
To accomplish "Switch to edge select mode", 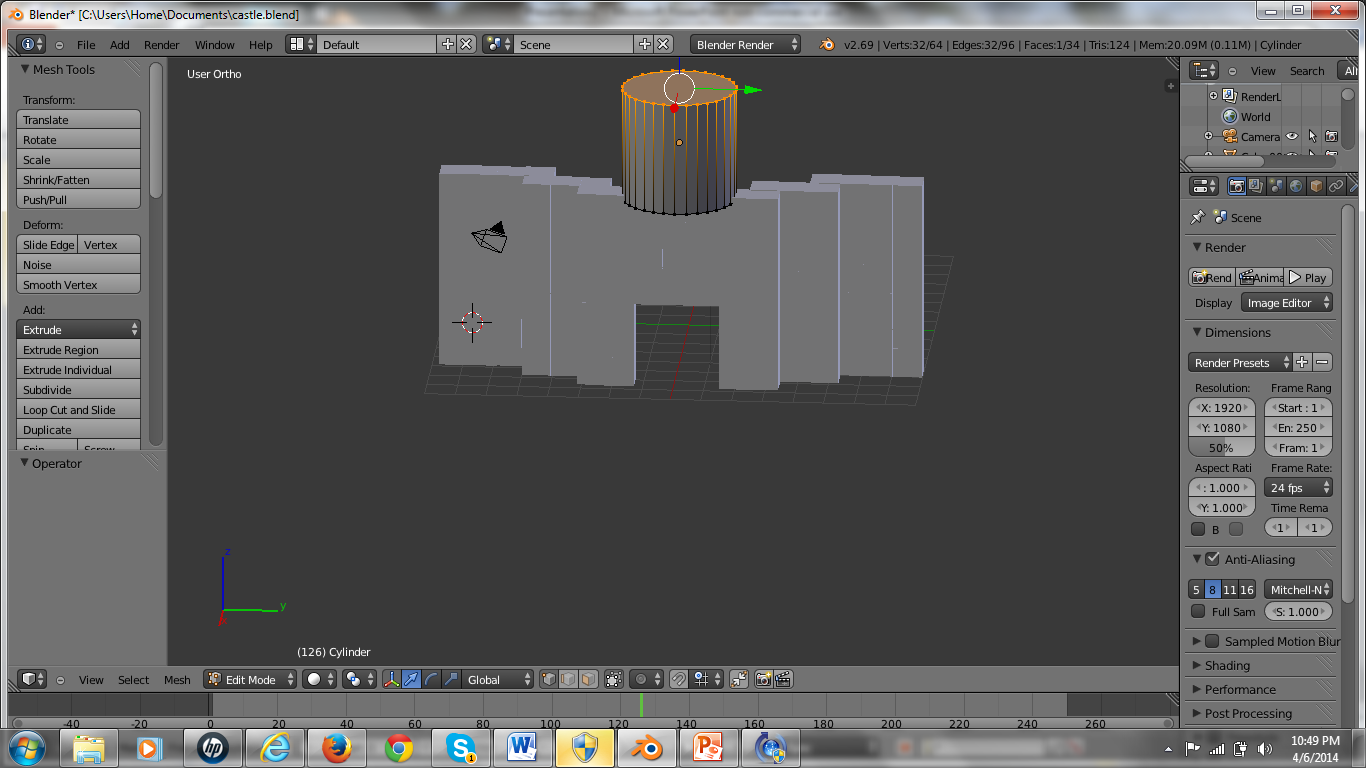I will (568, 679).
